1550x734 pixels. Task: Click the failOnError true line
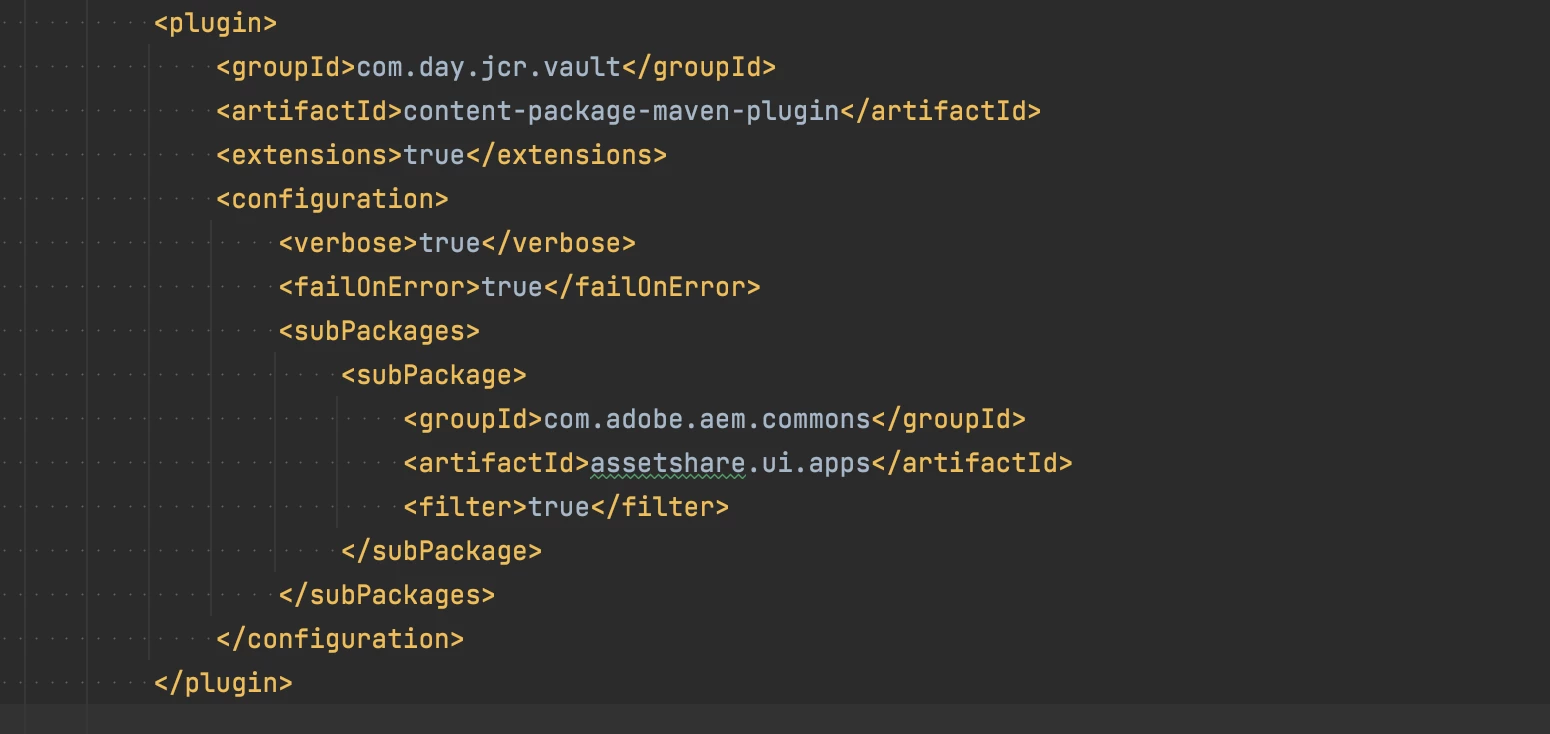[520, 287]
